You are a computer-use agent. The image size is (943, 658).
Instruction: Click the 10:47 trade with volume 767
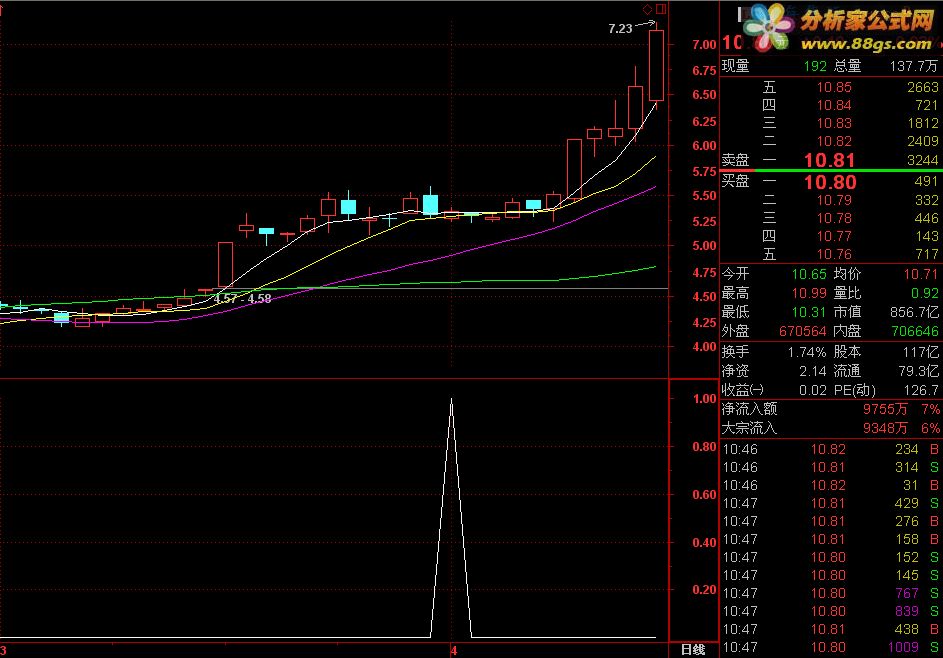[x=830, y=594]
